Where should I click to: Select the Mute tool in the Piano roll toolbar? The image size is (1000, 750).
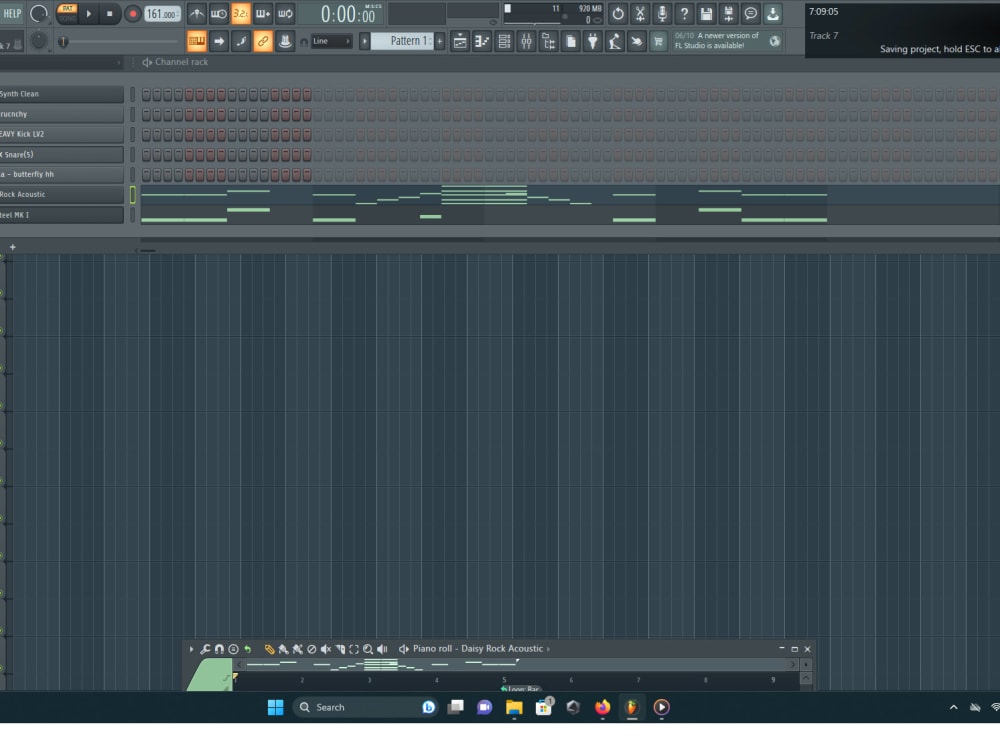tap(325, 648)
